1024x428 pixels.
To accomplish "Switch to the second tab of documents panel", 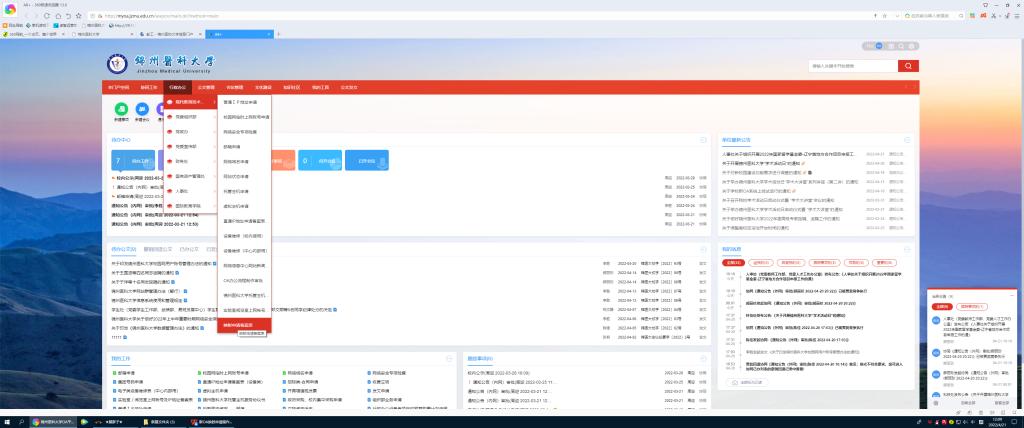I will coord(158,250).
